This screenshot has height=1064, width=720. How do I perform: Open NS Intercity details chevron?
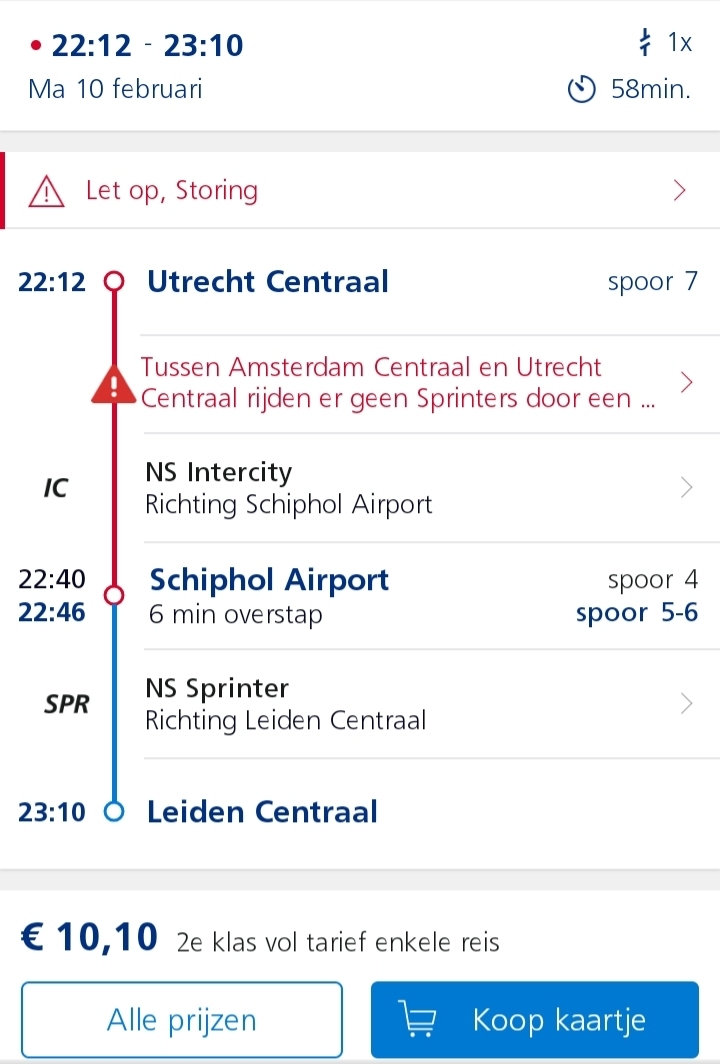pyautogui.click(x=686, y=487)
